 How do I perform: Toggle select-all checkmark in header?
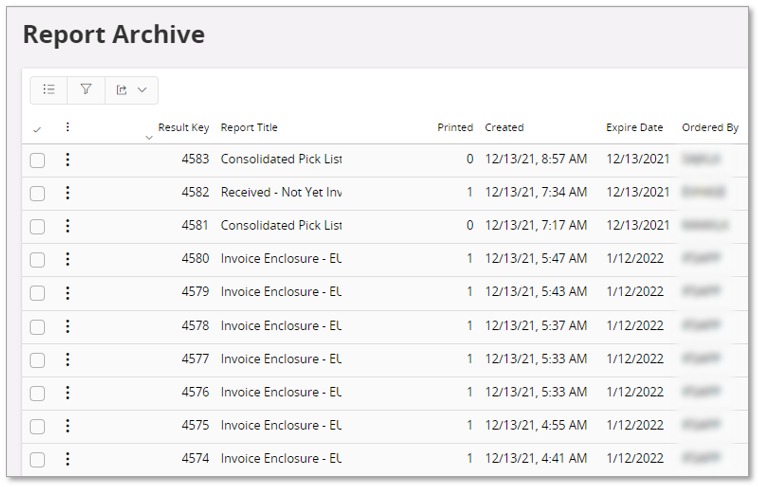[x=37, y=129]
